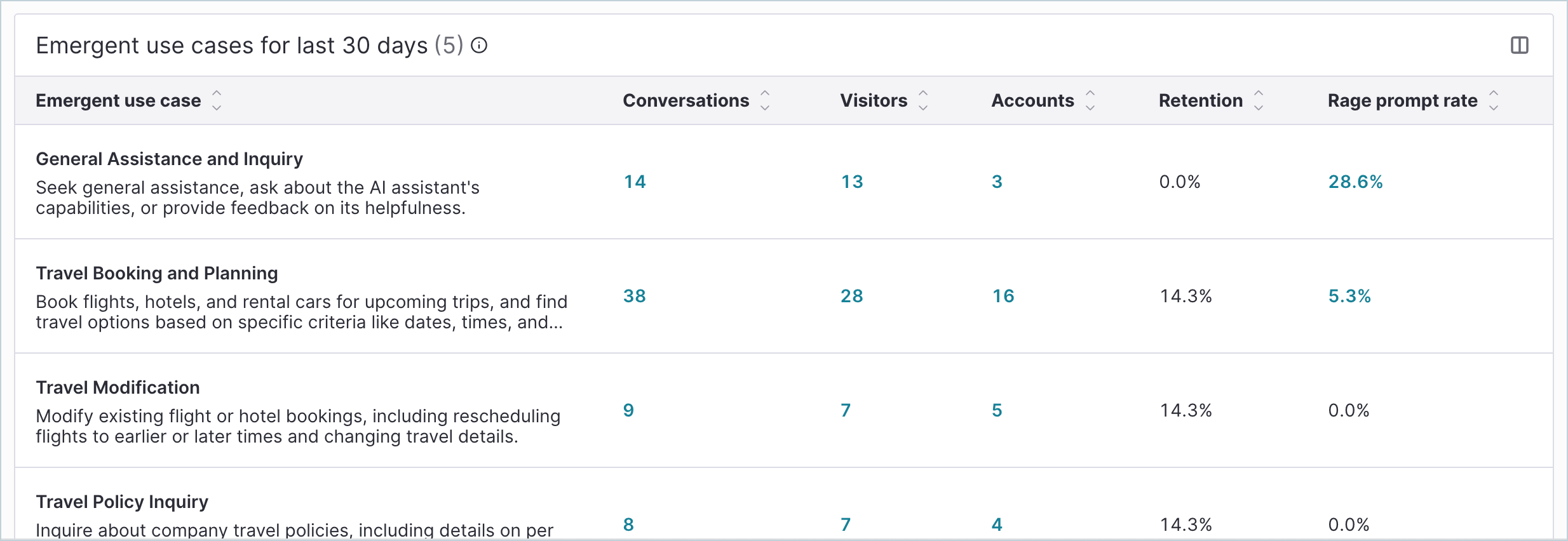Click the 0.0% retention for General Assistance
1568x541 pixels.
point(1180,182)
